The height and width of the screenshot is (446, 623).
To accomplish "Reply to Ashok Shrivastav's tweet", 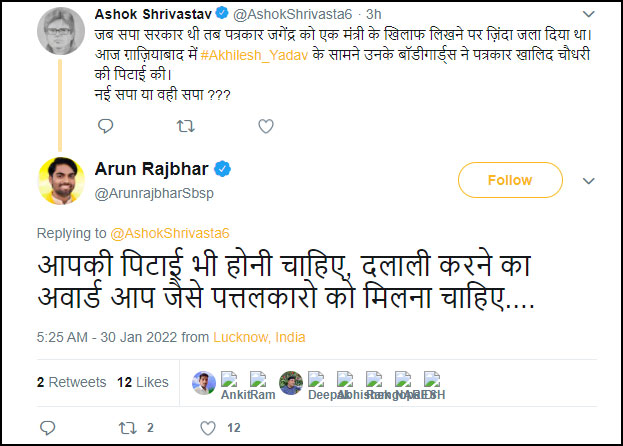I will click(106, 126).
